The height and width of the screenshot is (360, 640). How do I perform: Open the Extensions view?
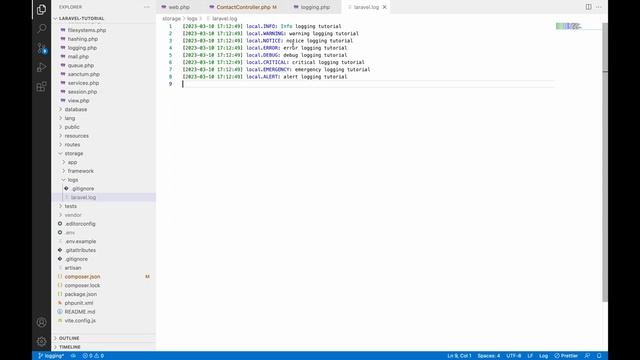[x=41, y=87]
